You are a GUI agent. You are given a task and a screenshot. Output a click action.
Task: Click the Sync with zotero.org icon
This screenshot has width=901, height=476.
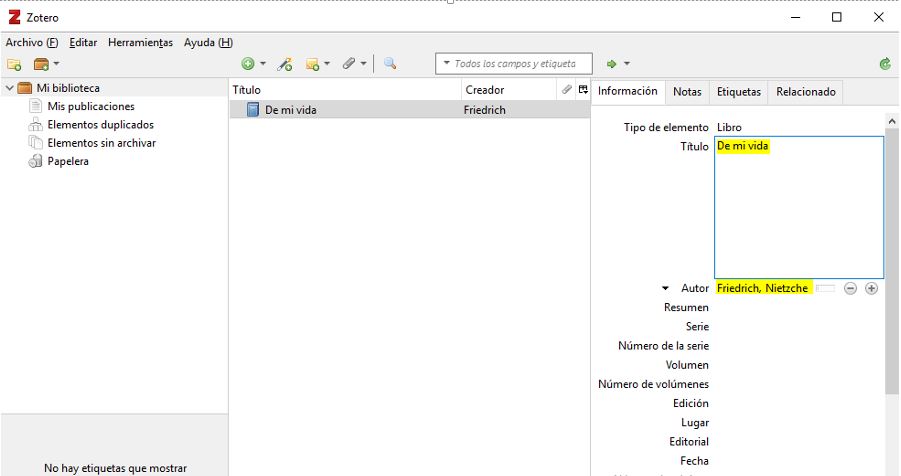885,64
